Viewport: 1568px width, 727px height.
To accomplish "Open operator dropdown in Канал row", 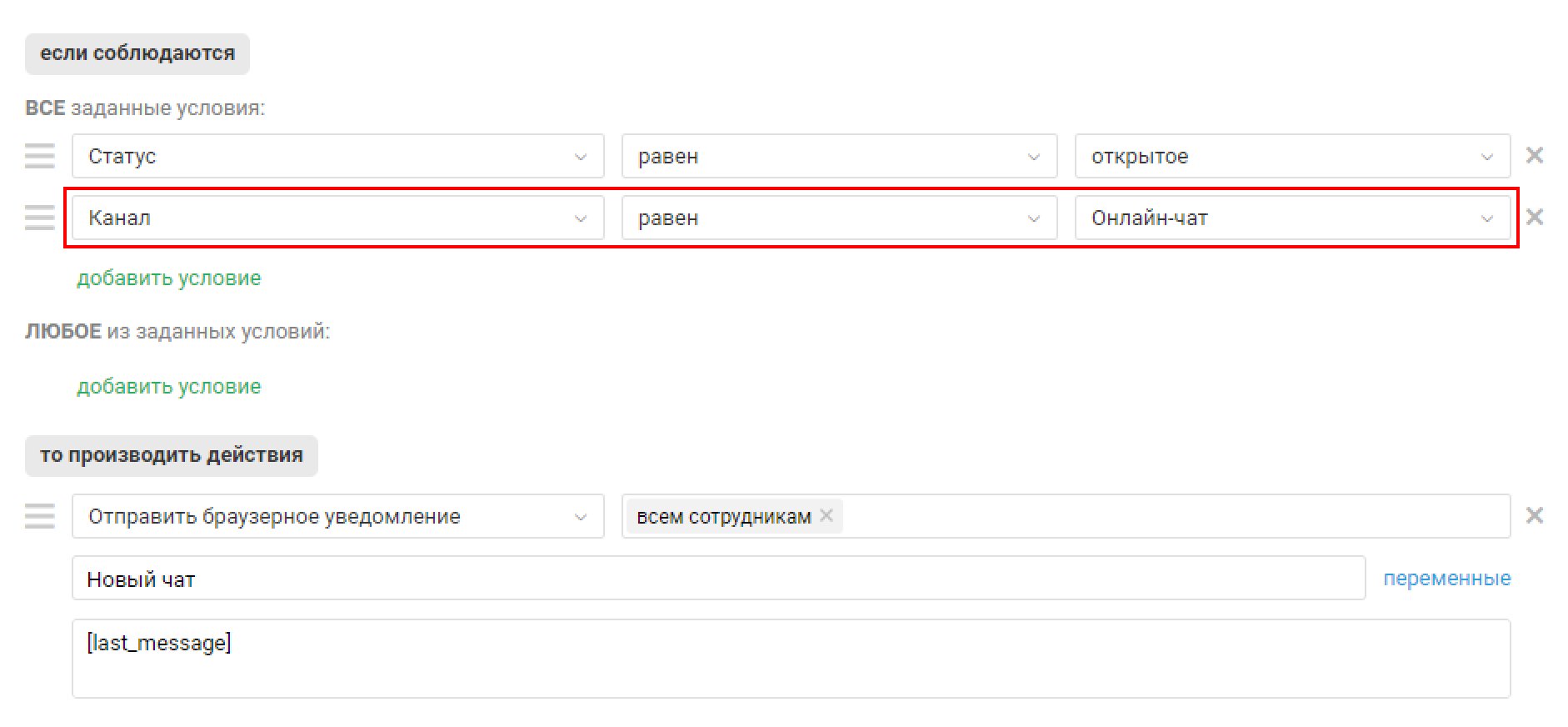I will tap(839, 218).
